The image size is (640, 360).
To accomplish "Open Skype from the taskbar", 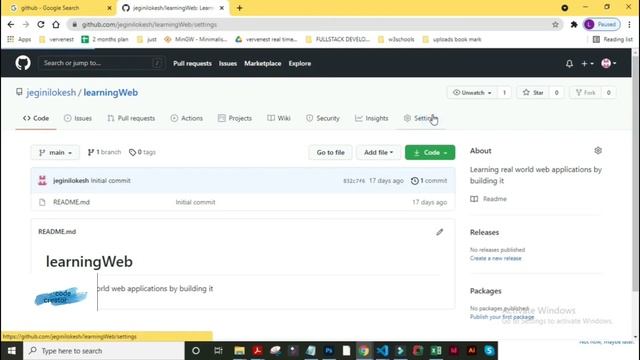I will [489, 351].
